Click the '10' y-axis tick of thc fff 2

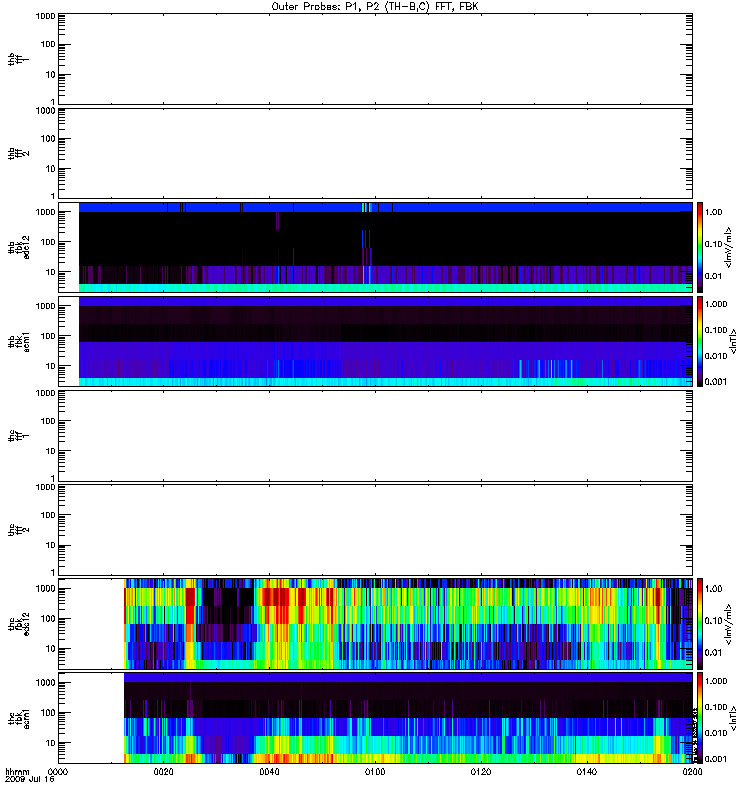51,545
